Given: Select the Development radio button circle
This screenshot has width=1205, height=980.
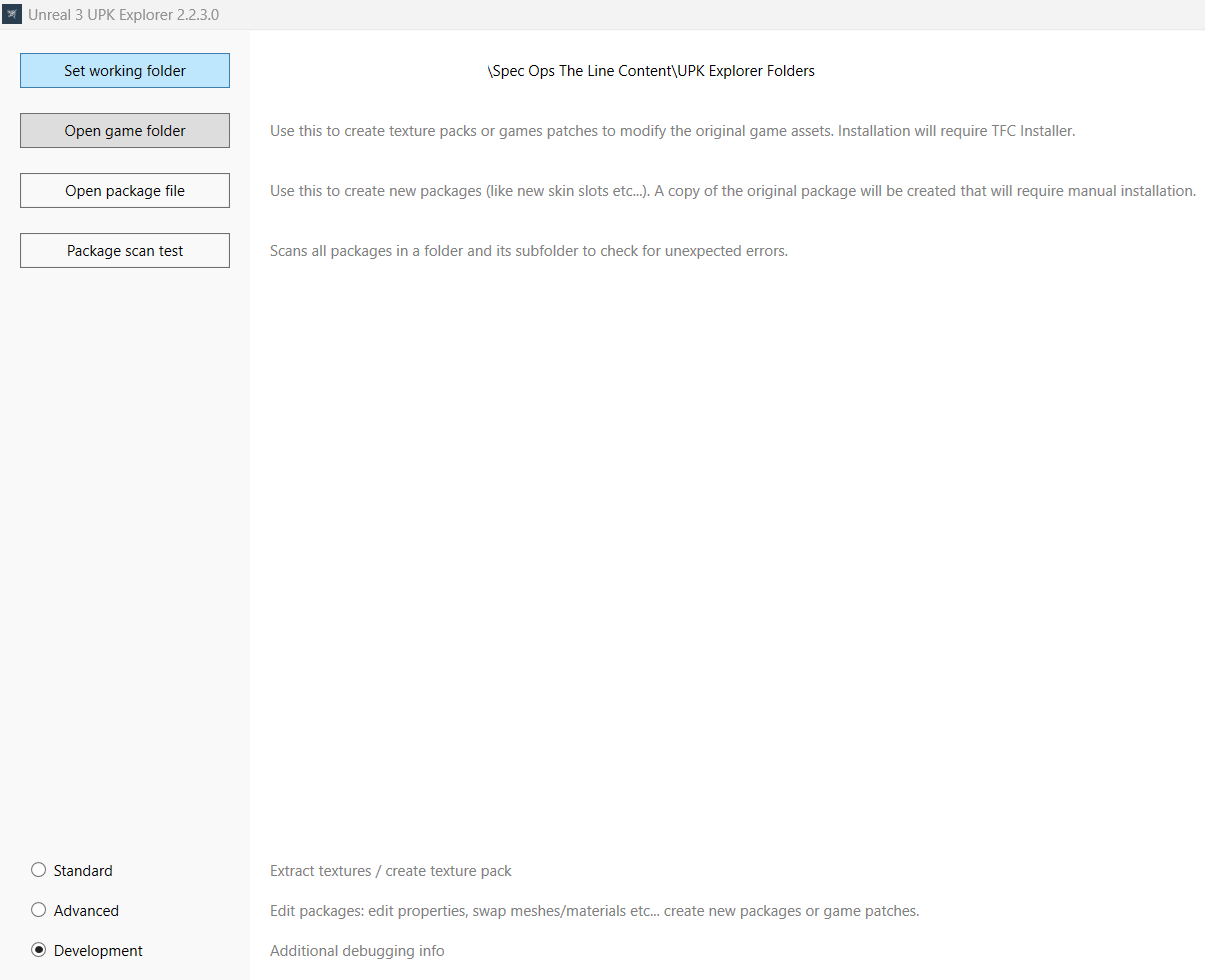Looking at the screenshot, I should click(39, 950).
